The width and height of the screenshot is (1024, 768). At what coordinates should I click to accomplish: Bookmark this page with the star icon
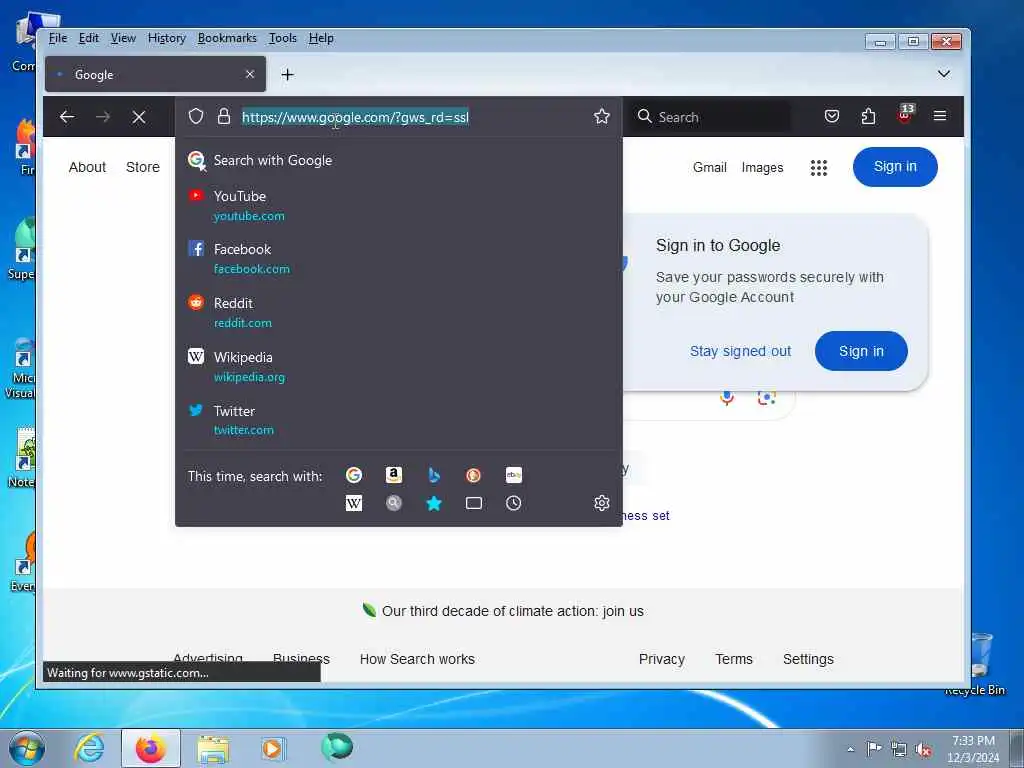pyautogui.click(x=601, y=116)
